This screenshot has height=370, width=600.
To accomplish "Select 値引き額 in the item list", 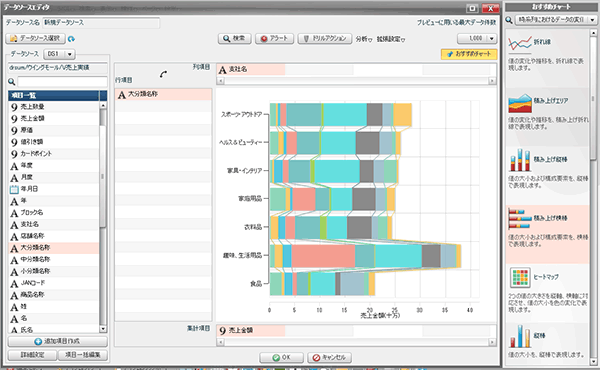I will (x=54, y=142).
